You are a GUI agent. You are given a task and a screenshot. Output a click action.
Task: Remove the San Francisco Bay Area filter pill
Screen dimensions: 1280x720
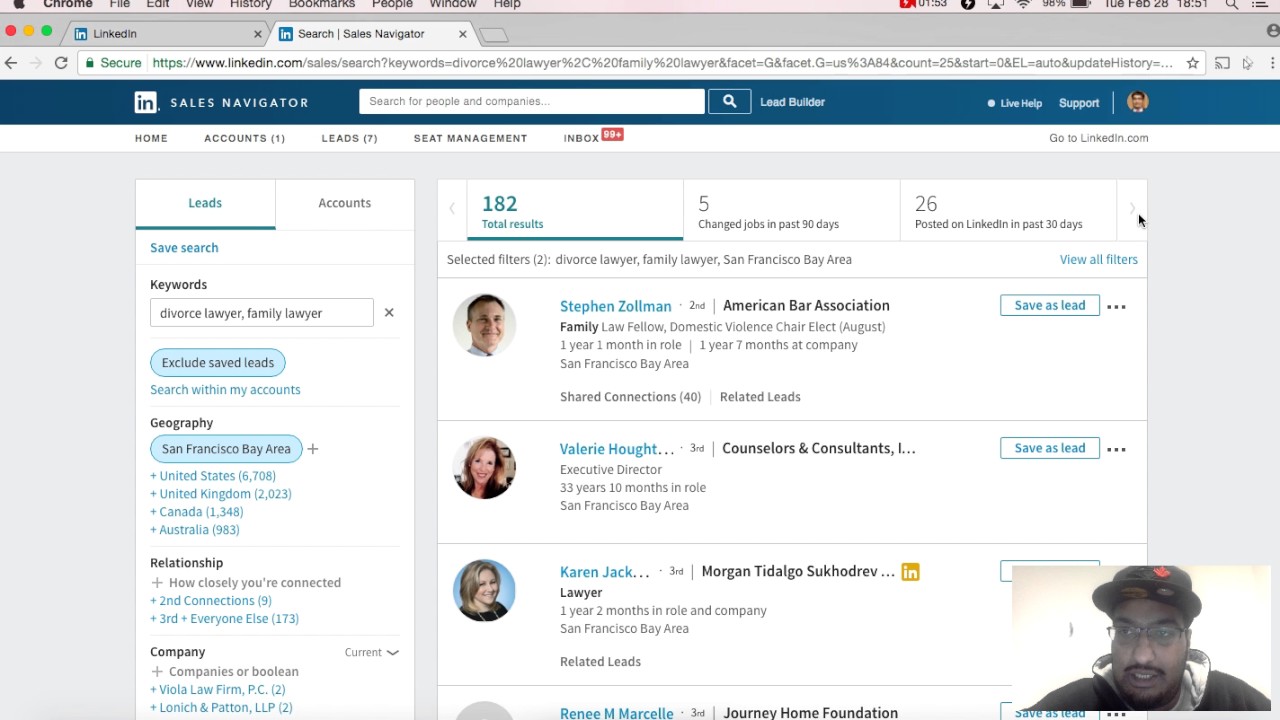click(226, 449)
